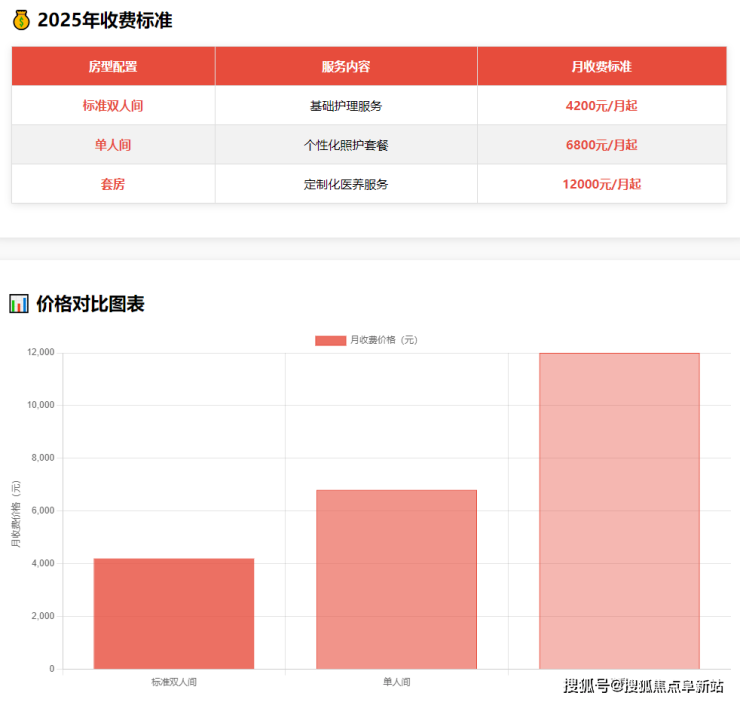Click the money bag icon beside 2025年收费标准
The image size is (740, 702).
click(x=21, y=20)
